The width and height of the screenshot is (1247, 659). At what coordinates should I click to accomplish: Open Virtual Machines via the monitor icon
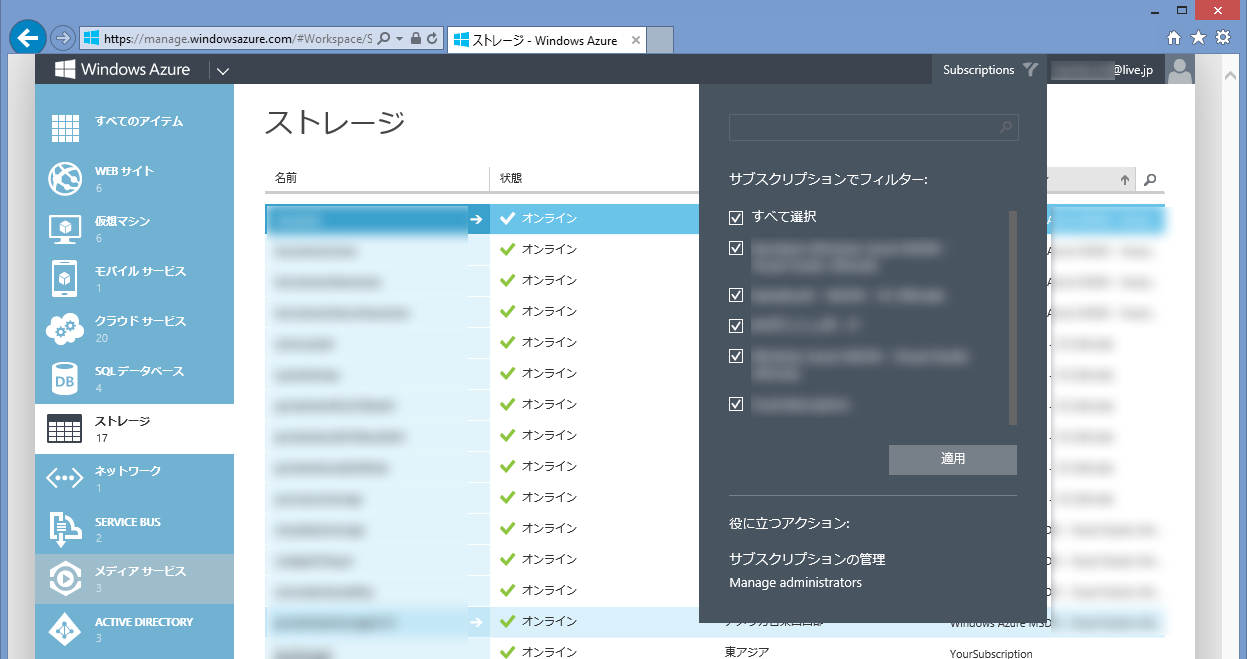tap(65, 229)
